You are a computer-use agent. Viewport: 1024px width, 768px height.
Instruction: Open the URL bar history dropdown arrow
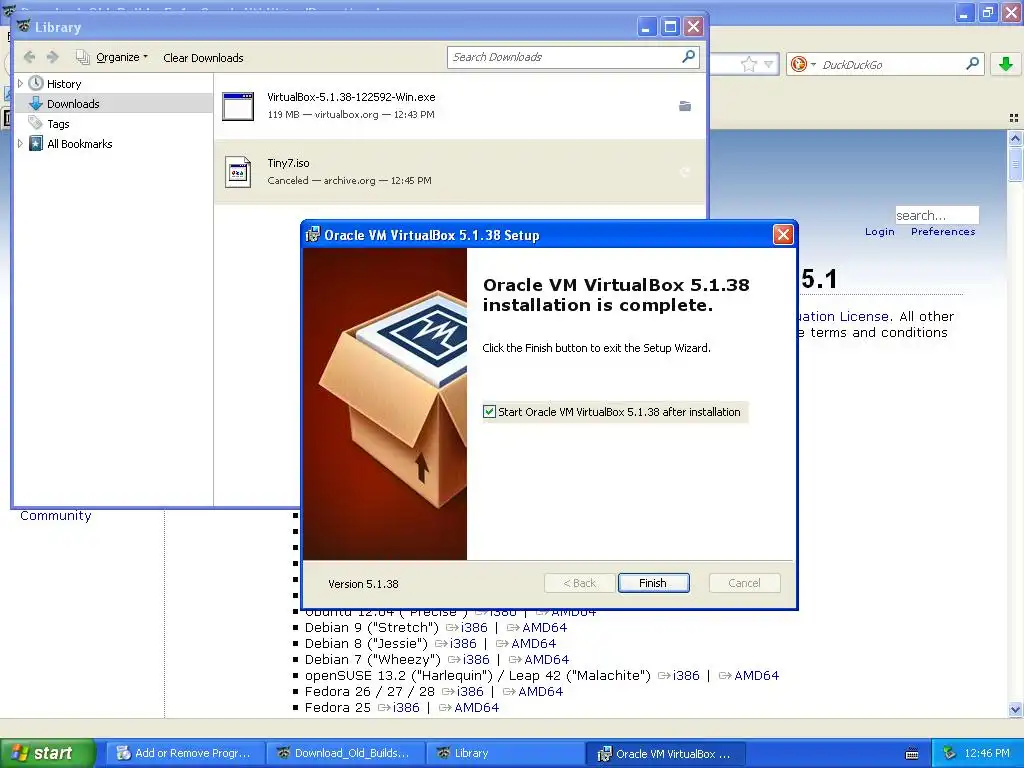(769, 64)
